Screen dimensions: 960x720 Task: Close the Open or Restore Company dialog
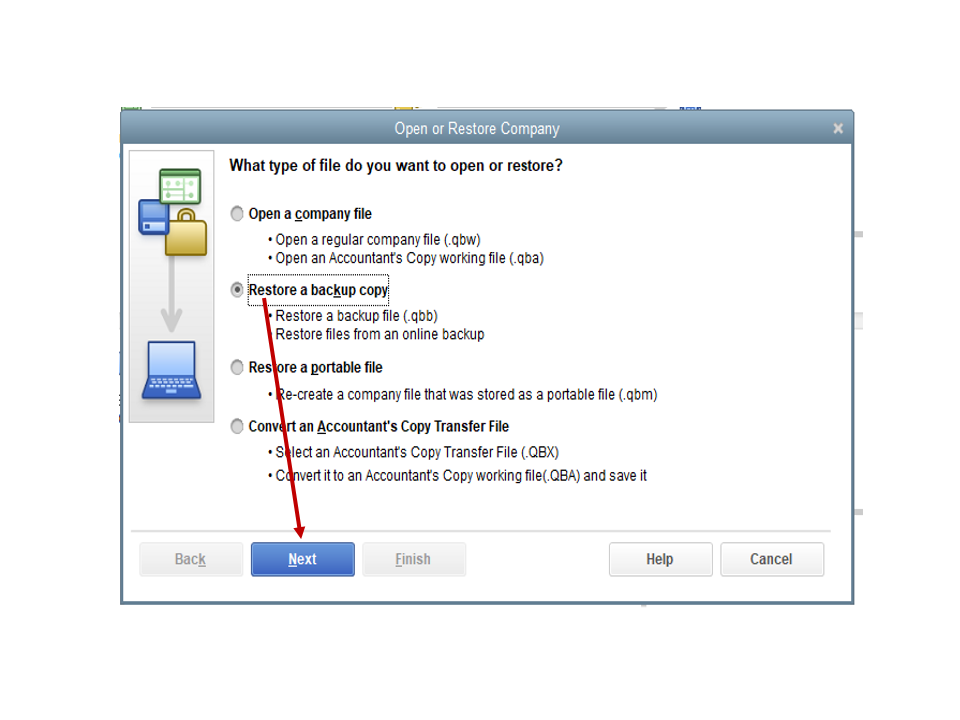838,129
